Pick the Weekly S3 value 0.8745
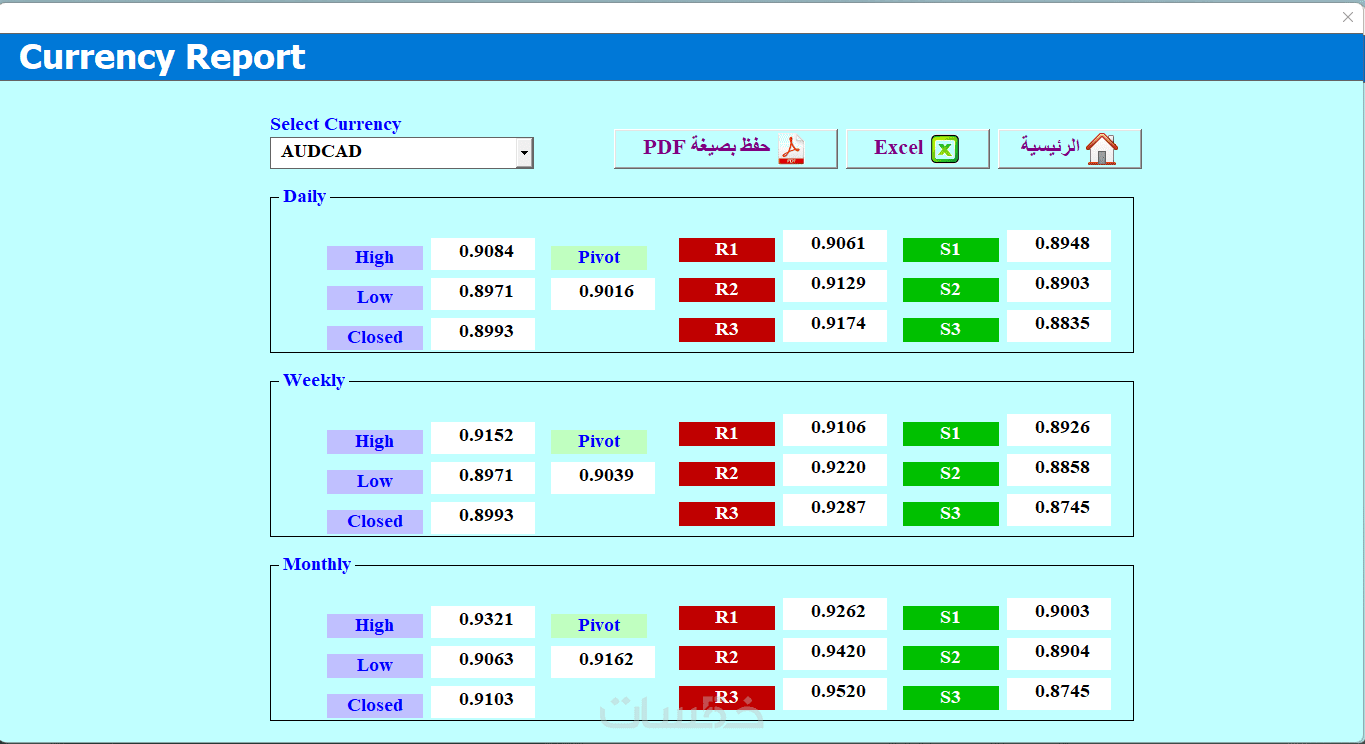The width and height of the screenshot is (1365, 744). 1059,510
